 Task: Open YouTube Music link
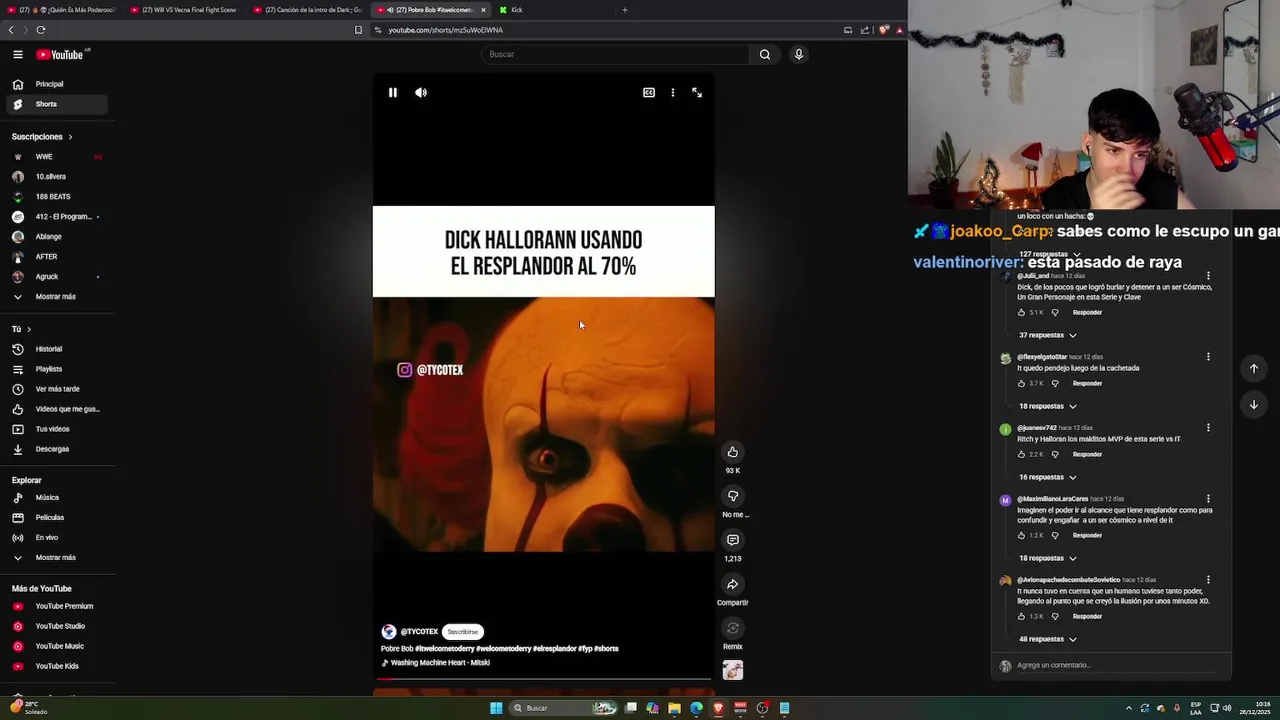click(x=56, y=646)
